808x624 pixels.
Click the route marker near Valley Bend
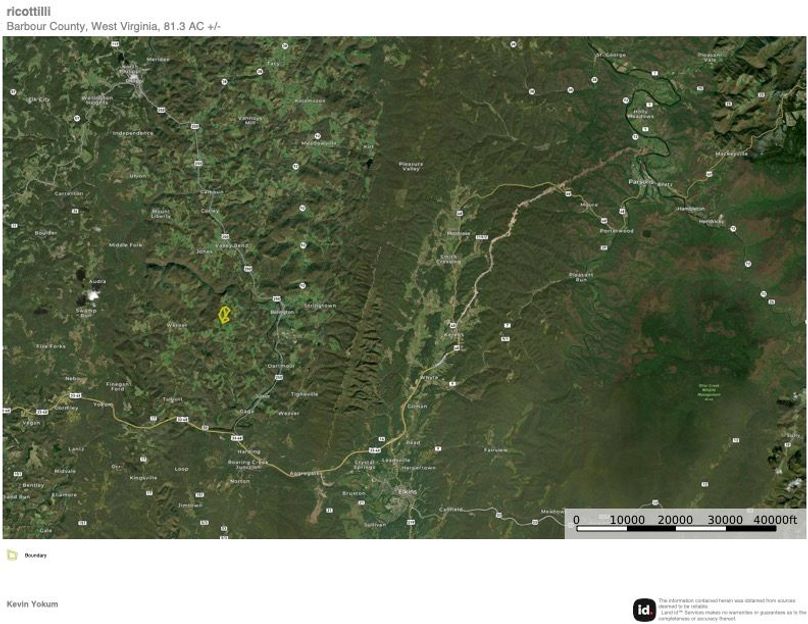click(x=225, y=236)
